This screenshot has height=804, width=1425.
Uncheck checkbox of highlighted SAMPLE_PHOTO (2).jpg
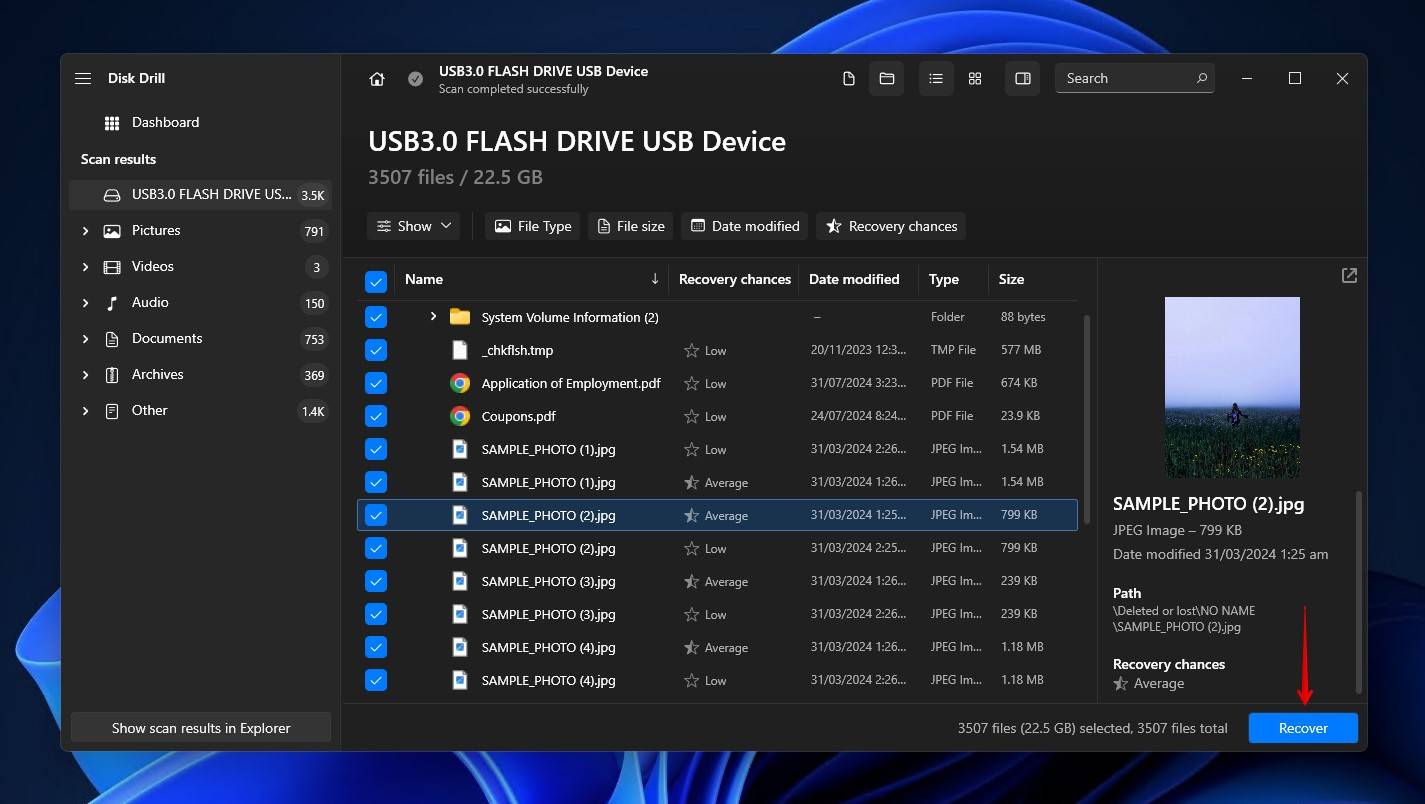[x=376, y=515]
